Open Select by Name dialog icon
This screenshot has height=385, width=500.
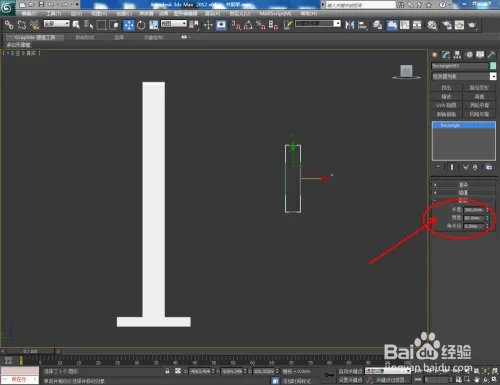click(88, 25)
